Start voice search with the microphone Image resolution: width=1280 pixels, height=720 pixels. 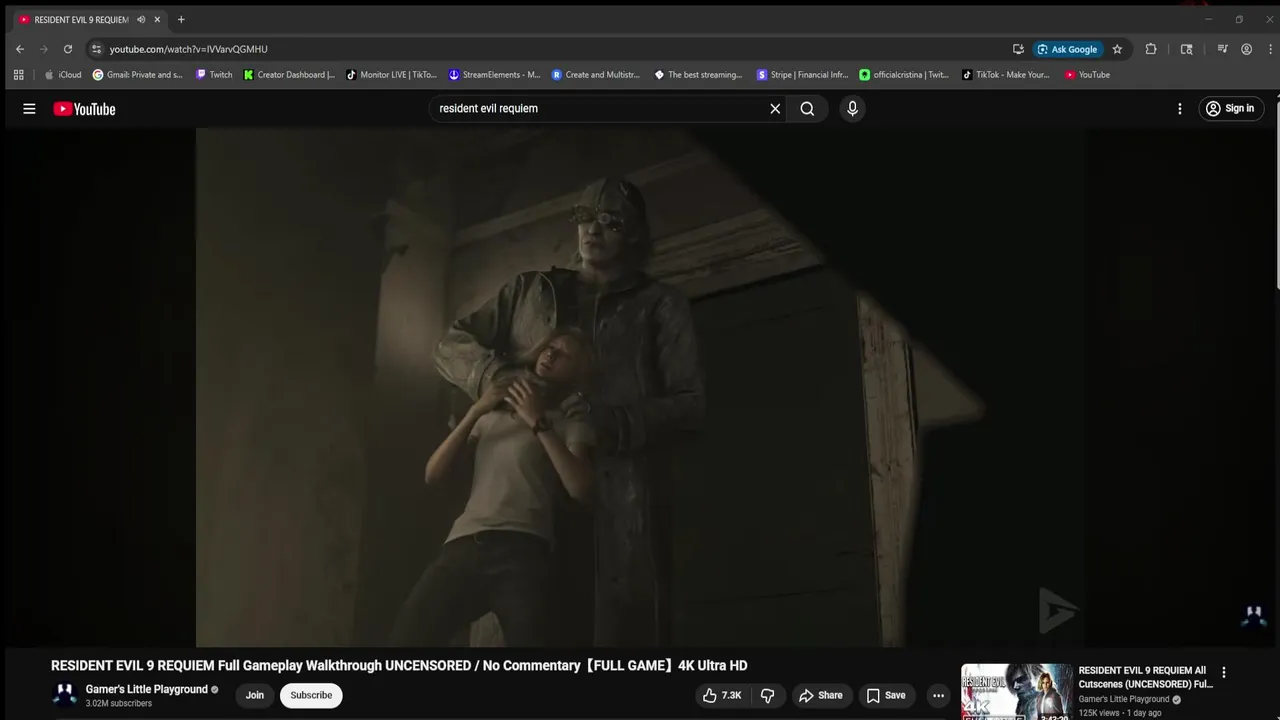(x=852, y=109)
